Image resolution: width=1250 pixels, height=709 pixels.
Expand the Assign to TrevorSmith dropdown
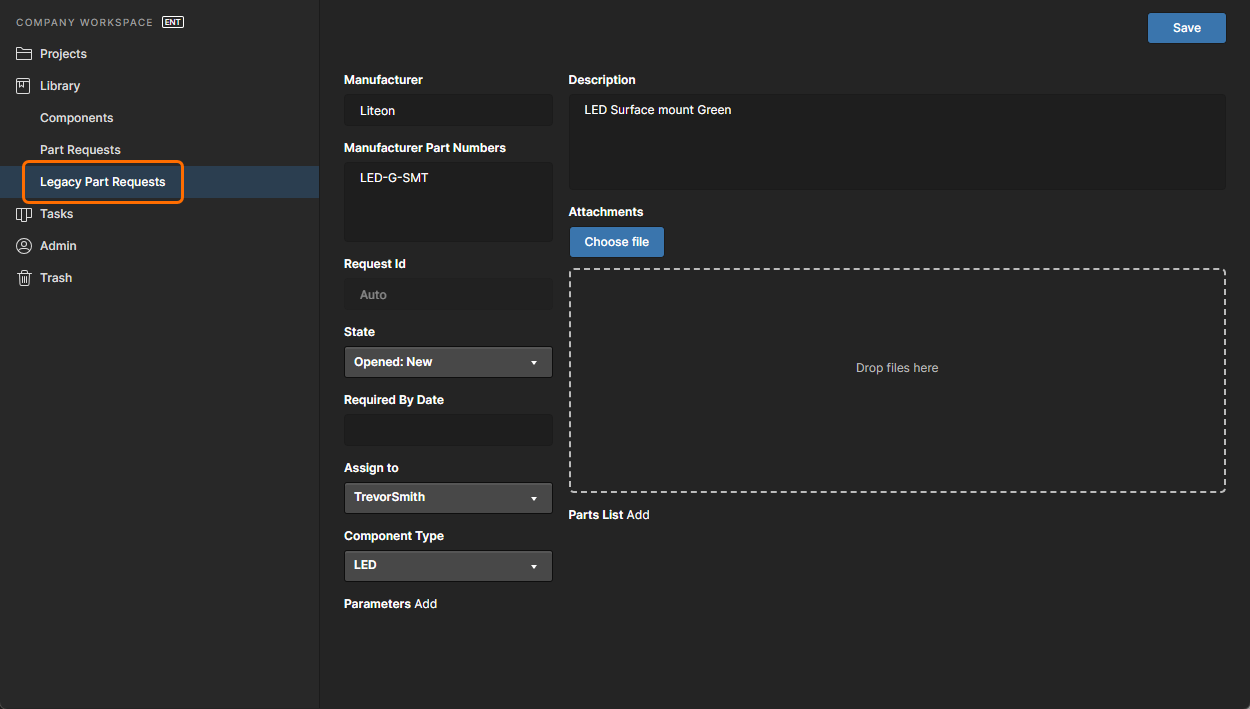tap(447, 497)
